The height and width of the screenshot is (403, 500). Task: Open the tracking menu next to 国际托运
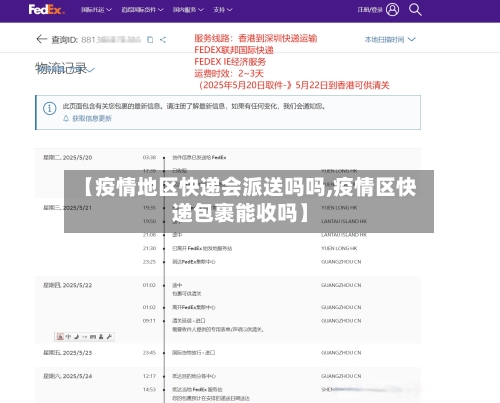142,10
